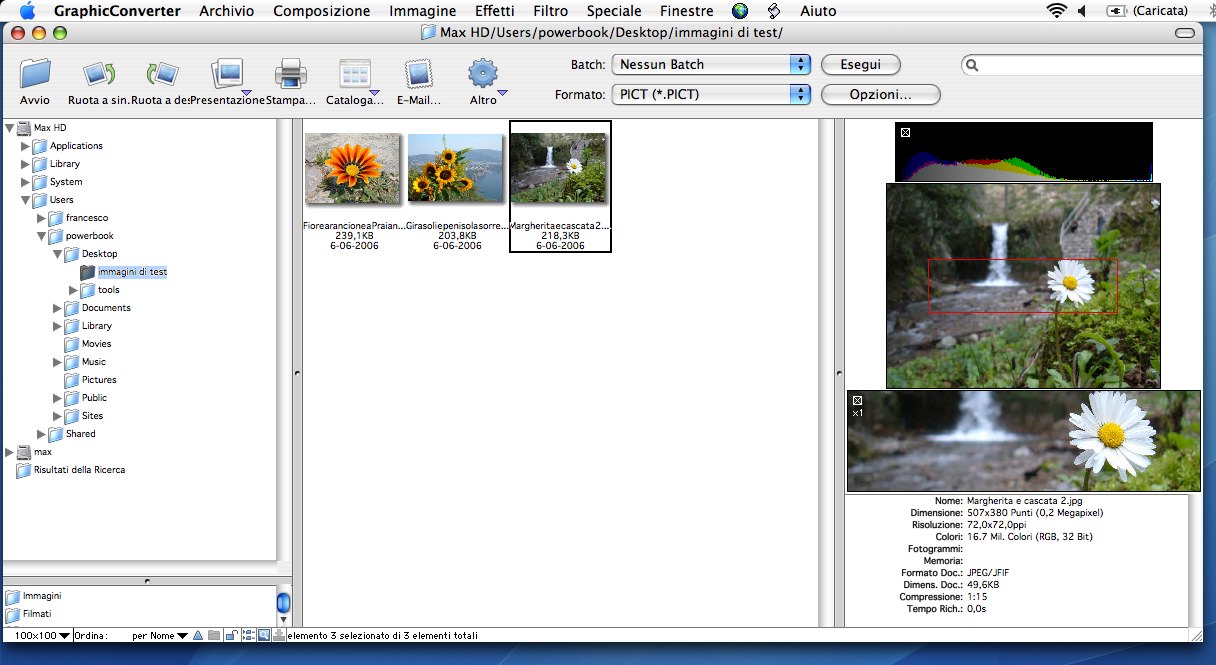This screenshot has width=1216, height=665.
Task: Close the histogram via its checkbox
Action: click(904, 132)
